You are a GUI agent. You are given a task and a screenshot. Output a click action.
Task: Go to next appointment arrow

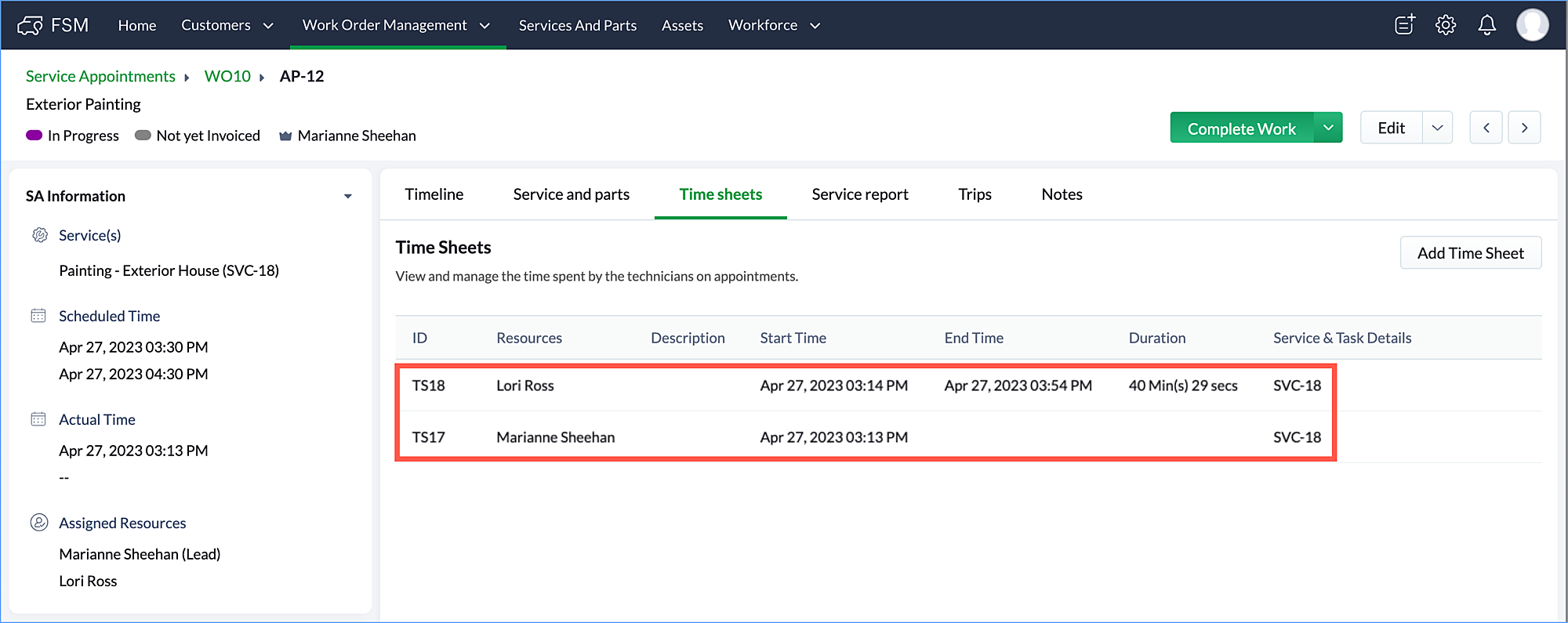[x=1524, y=128]
